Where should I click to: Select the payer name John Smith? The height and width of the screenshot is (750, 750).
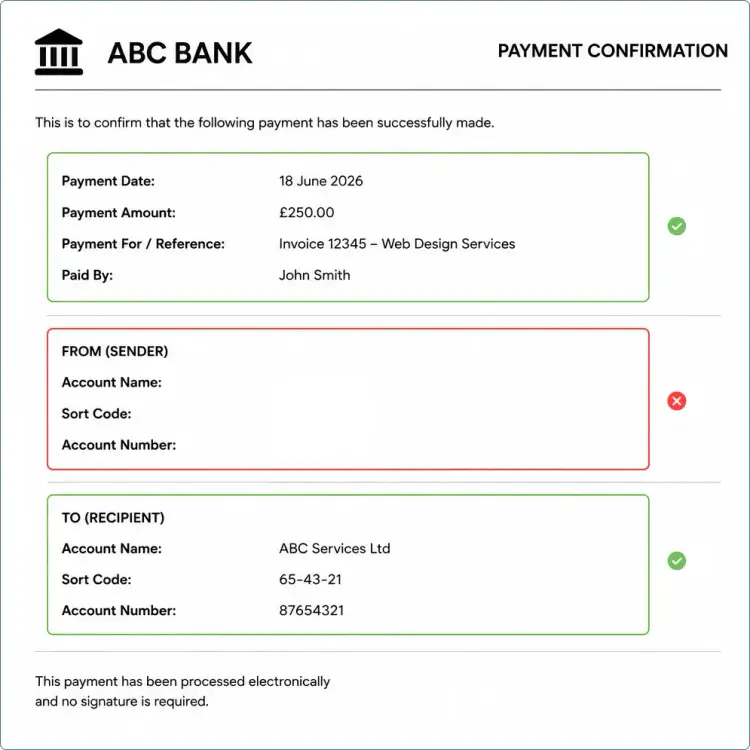314,275
